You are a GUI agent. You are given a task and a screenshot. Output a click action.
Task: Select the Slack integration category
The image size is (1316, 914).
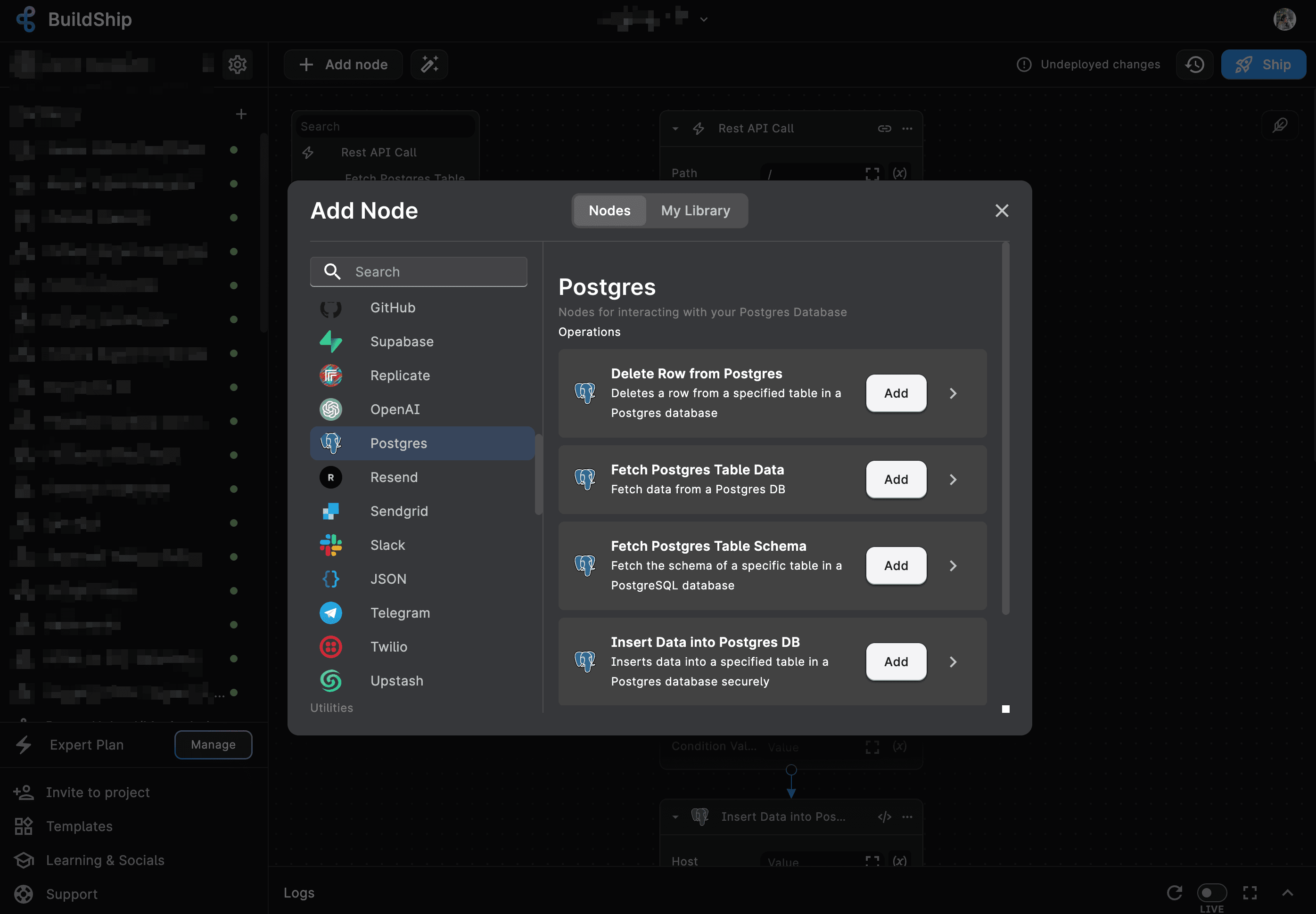387,545
